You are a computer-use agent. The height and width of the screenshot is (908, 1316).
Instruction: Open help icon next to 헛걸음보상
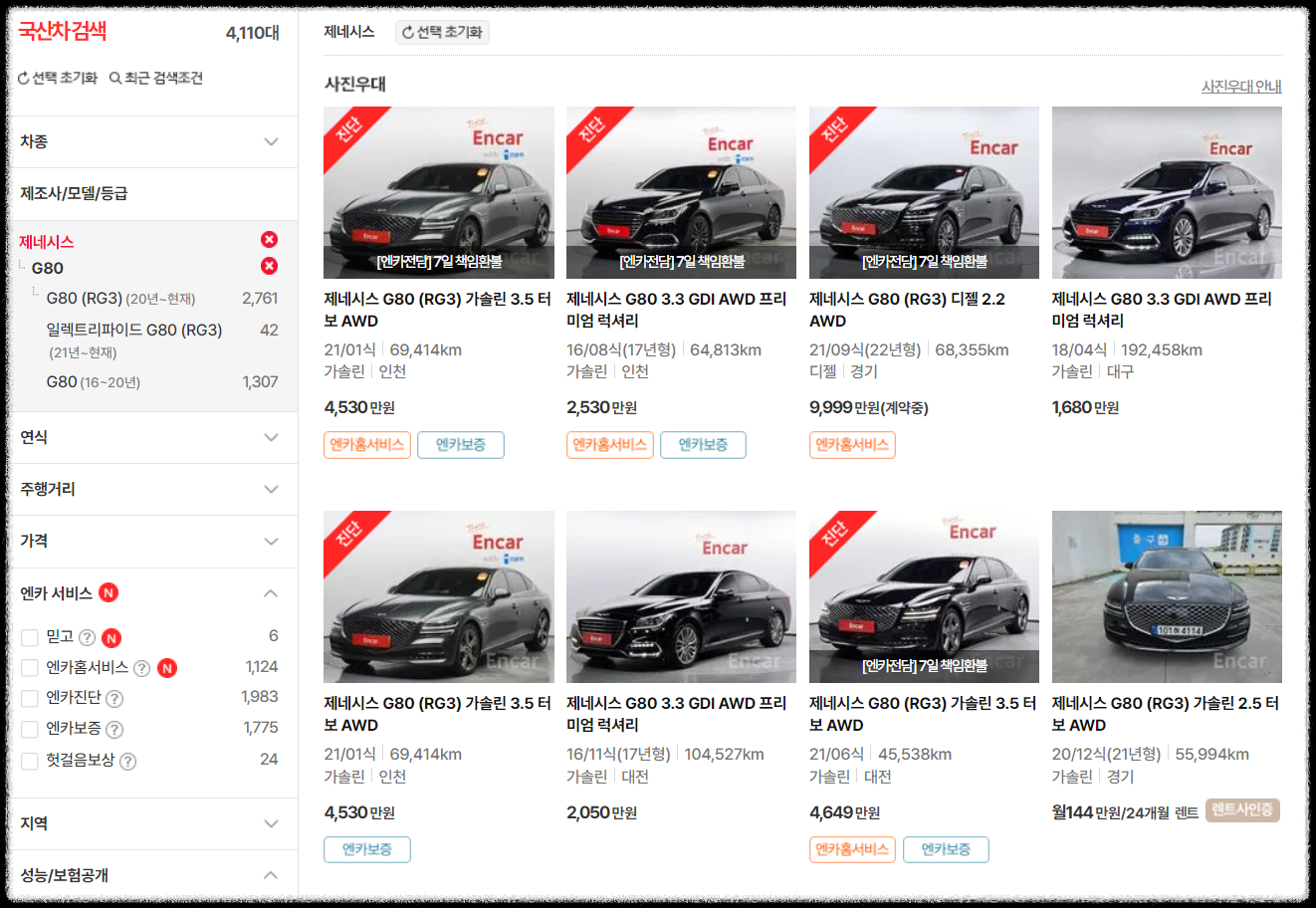pyautogui.click(x=127, y=761)
